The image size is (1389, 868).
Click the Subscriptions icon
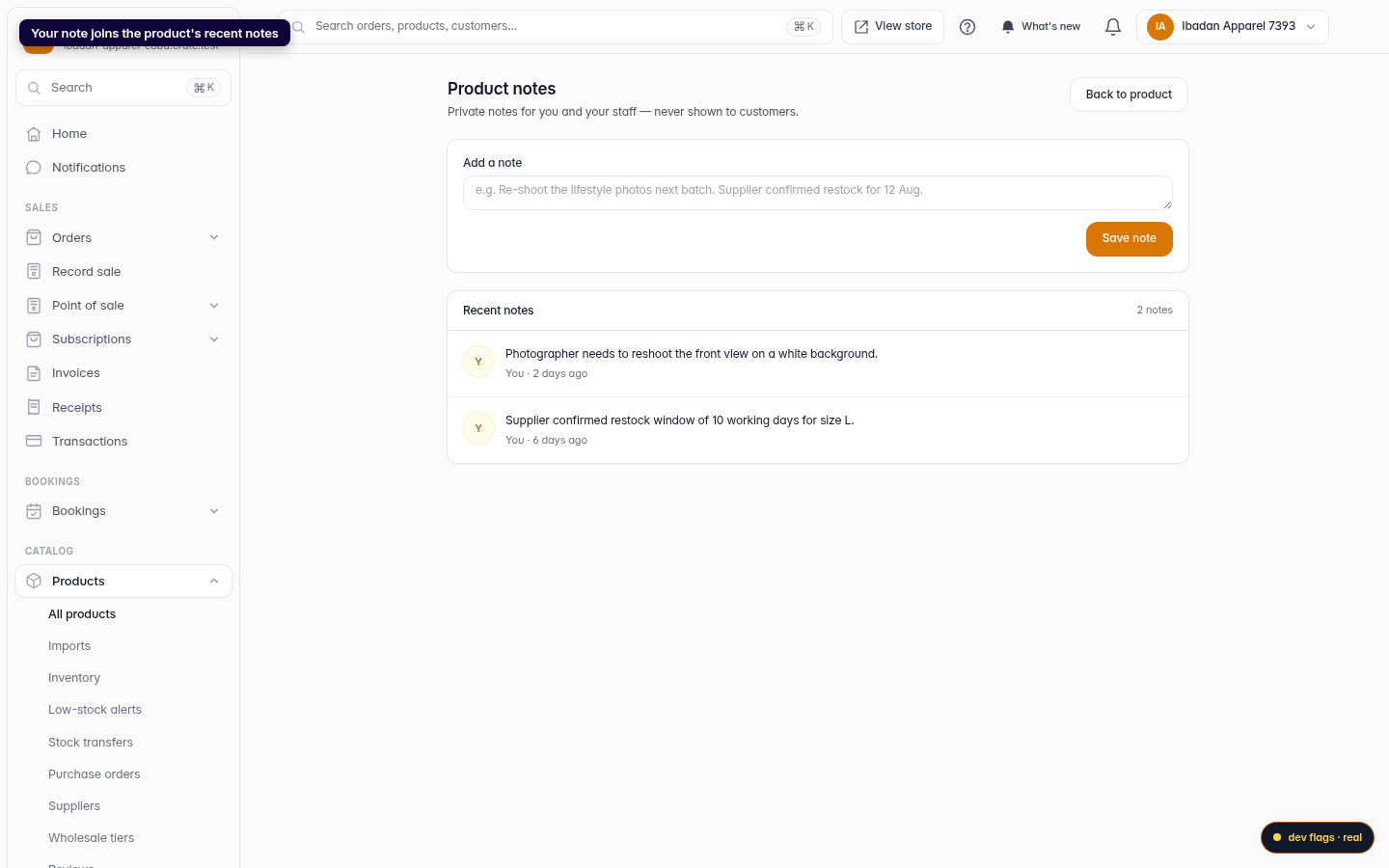click(x=34, y=339)
